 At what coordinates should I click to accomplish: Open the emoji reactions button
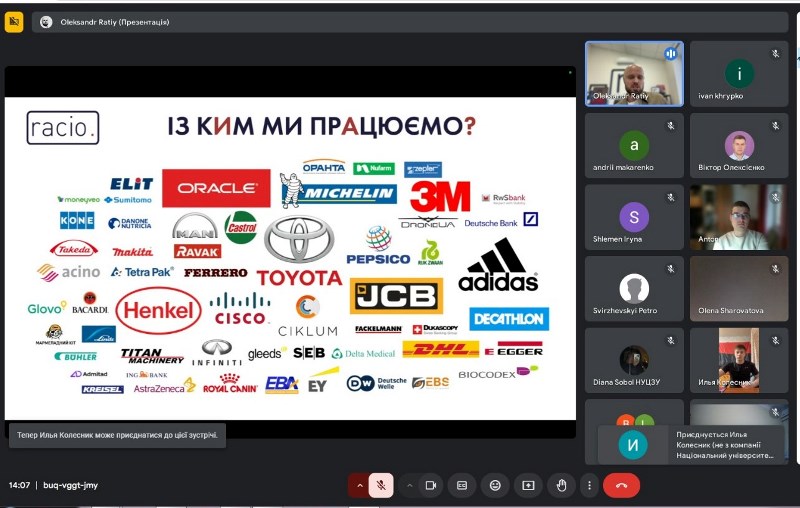click(x=495, y=486)
